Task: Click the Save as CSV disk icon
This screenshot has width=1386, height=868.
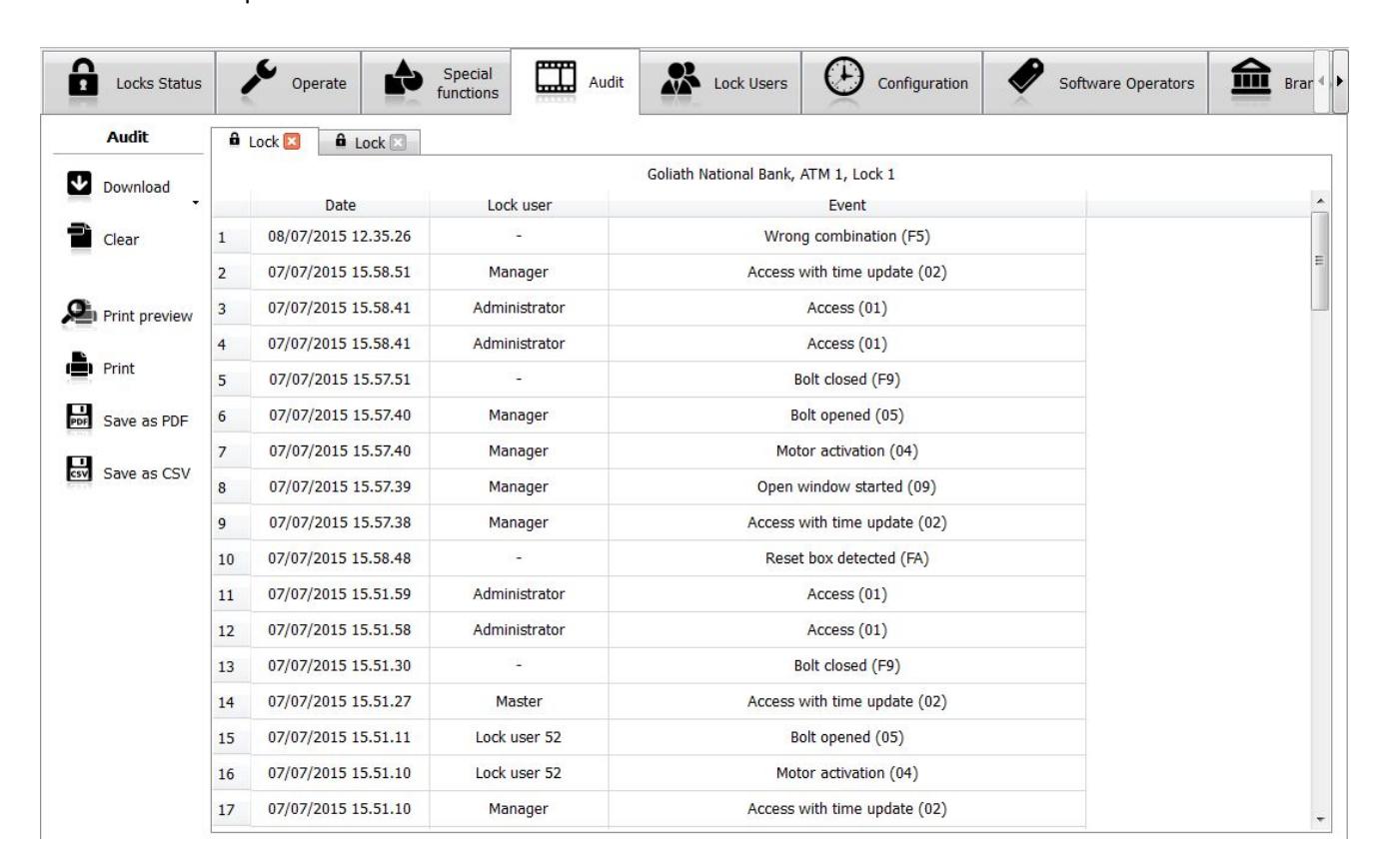Action: pos(78,470)
